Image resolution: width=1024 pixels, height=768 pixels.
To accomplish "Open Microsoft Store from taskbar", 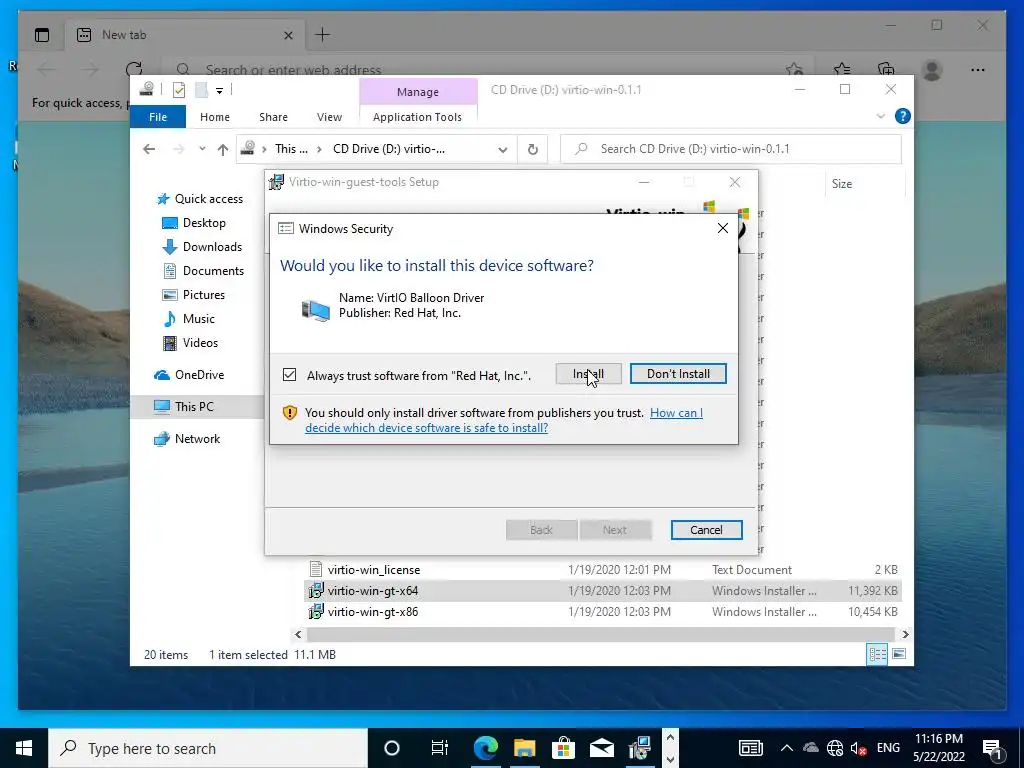I will click(x=563, y=748).
